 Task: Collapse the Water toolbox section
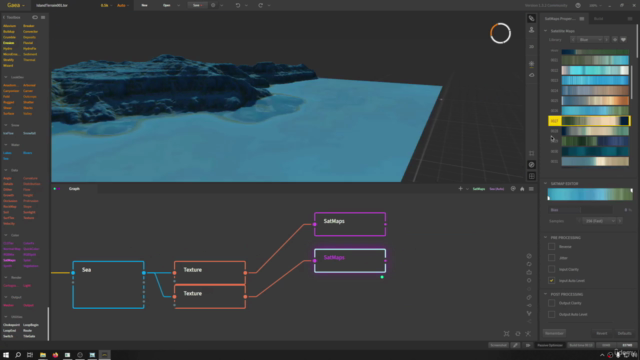coord(6,145)
